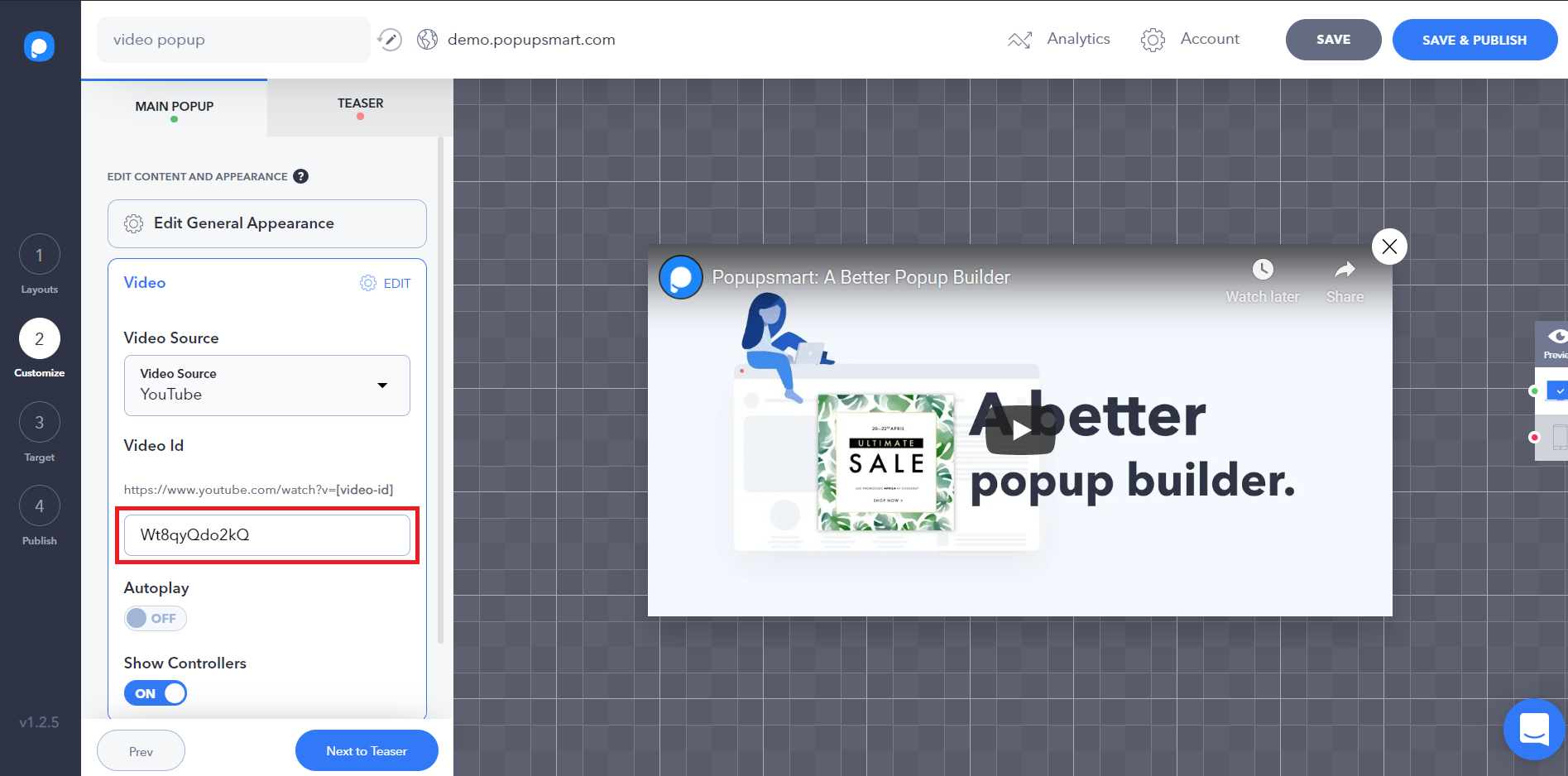Screen dimensions: 1568x776
Task: Toggle Autoplay switch on
Action: tap(156, 618)
